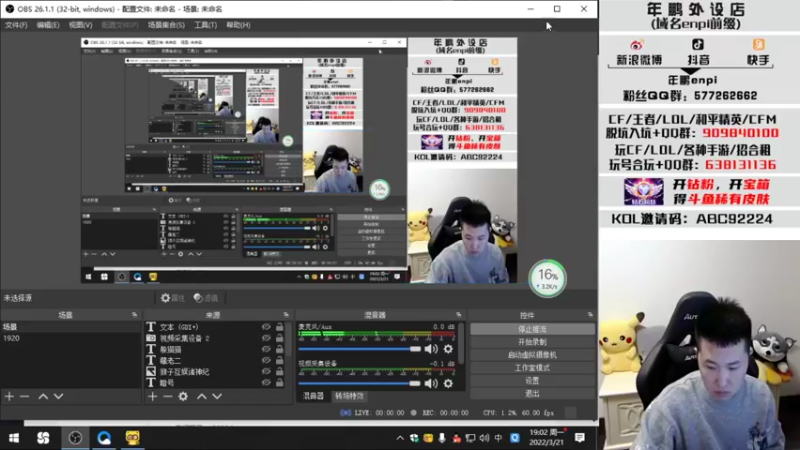Click the 属性 properties button
The image size is (800, 450).
click(172, 298)
